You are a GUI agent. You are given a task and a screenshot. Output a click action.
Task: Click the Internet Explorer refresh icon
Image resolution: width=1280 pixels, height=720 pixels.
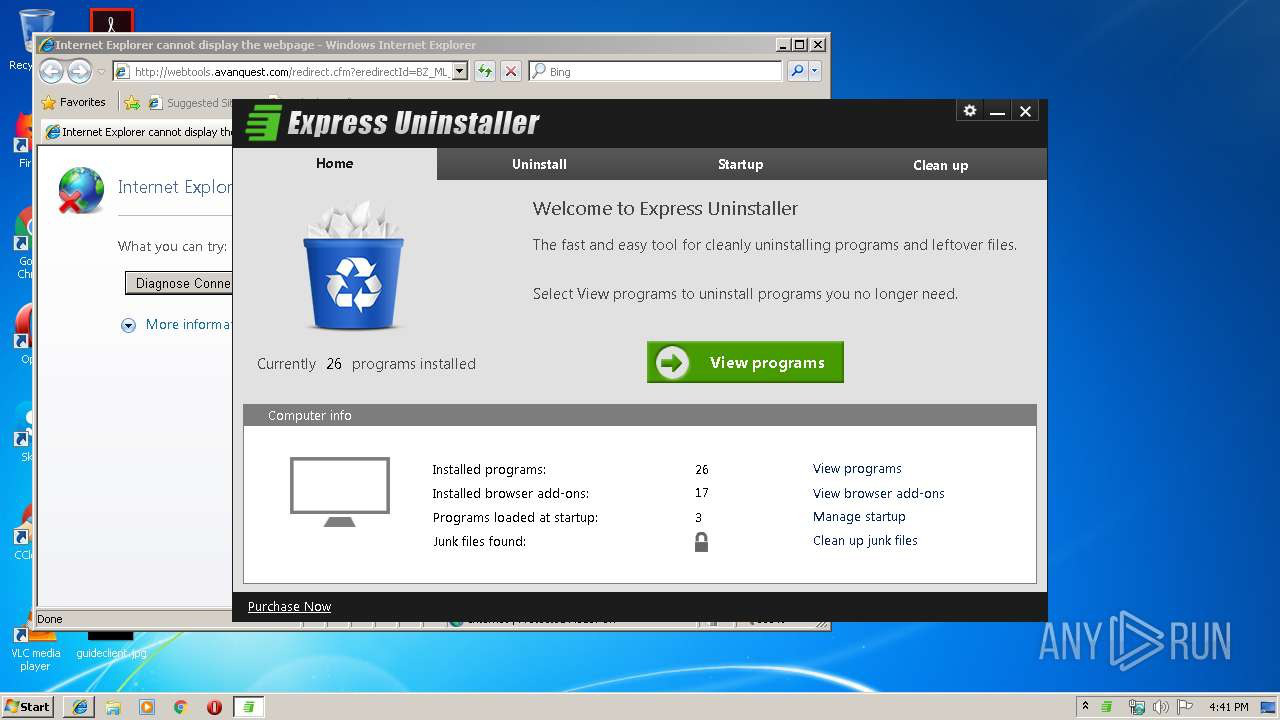484,71
